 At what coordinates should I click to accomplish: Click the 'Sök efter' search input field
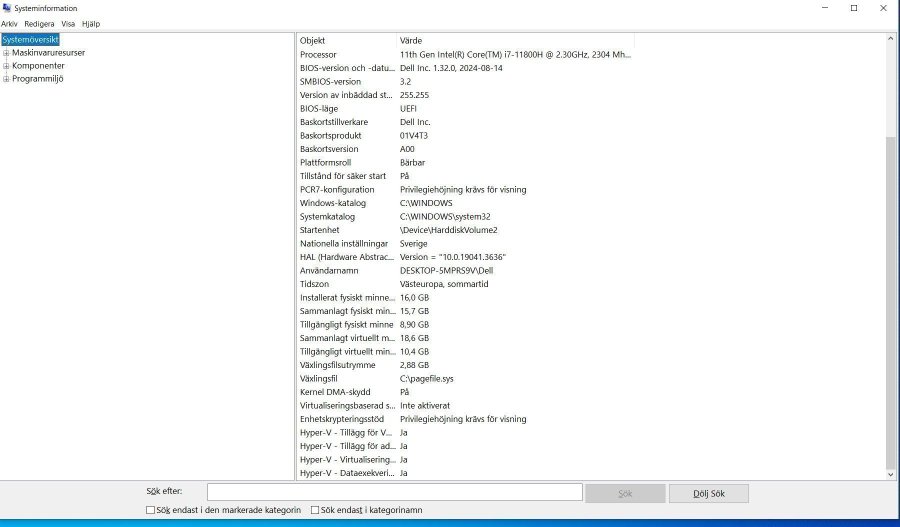pos(394,492)
